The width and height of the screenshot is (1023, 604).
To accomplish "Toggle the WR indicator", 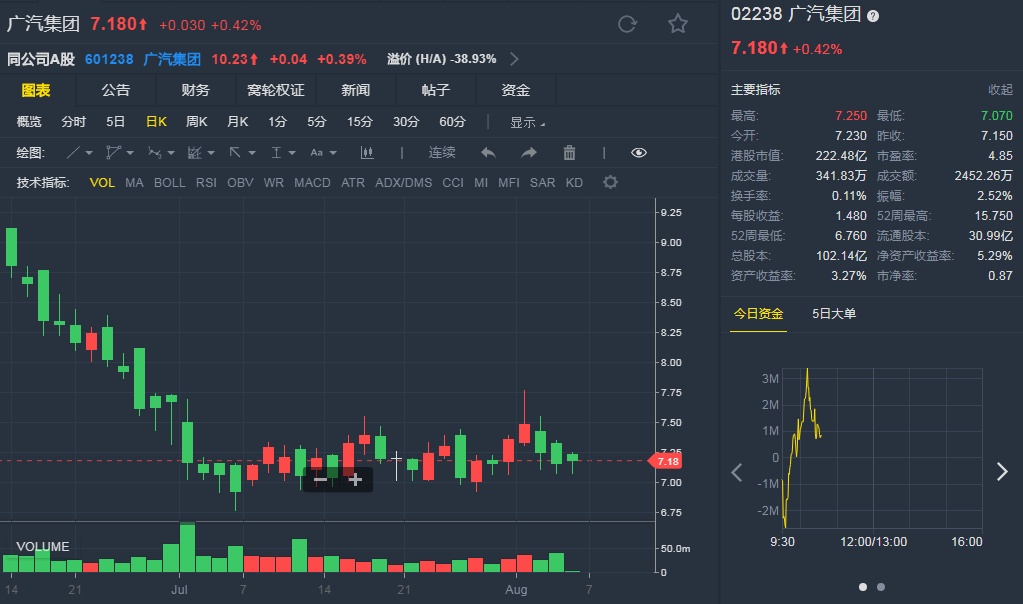I will tap(273, 183).
